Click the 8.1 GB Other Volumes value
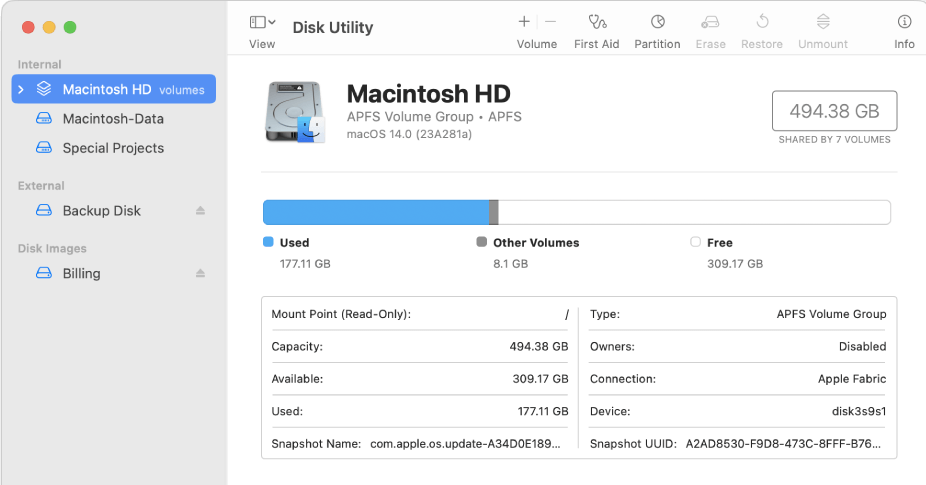Viewport: 926px width, 485px height. 511,264
